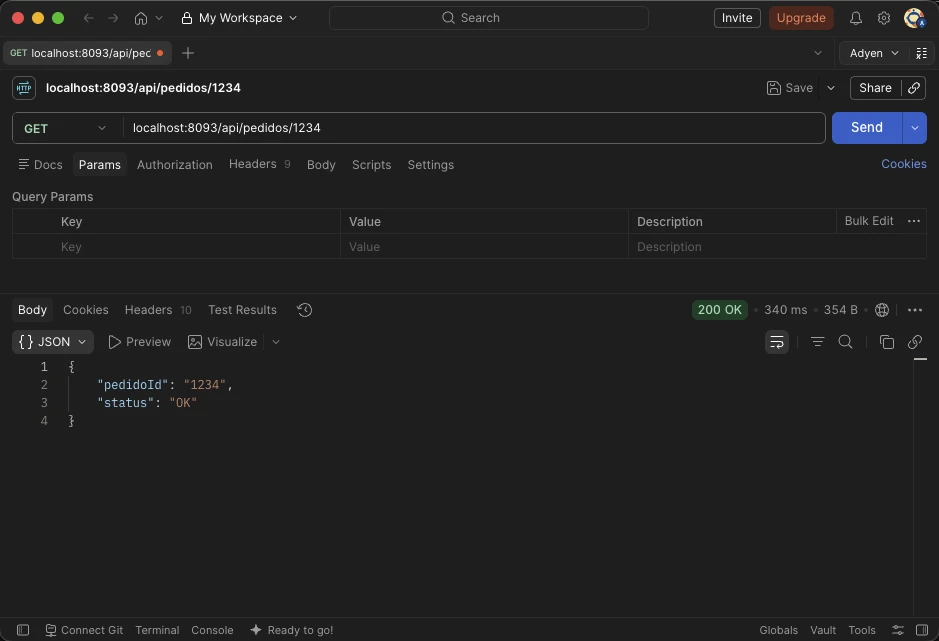This screenshot has height=641, width=939.
Task: Send the request
Action: pos(867,128)
